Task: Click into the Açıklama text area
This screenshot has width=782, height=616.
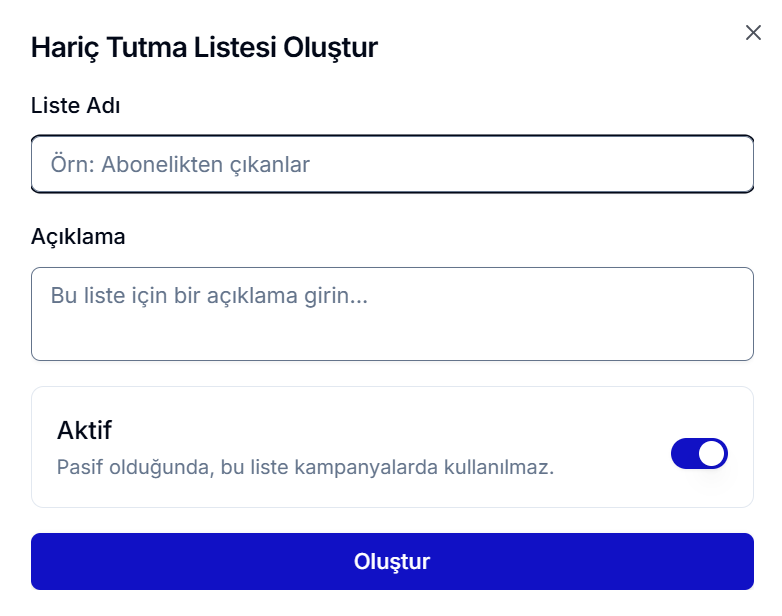Action: [392, 314]
